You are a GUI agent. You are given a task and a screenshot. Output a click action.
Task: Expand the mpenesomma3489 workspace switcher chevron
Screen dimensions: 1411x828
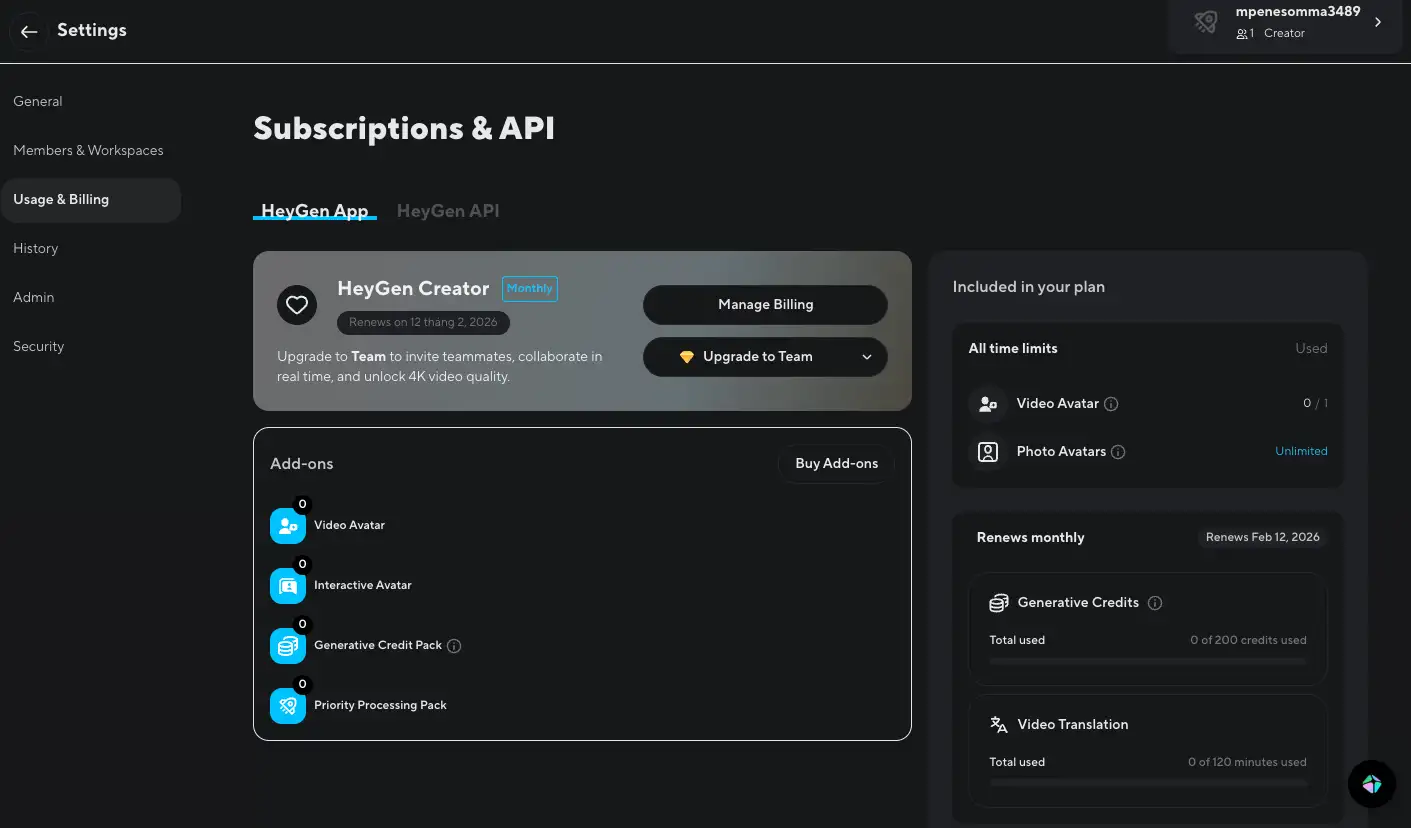[1378, 22]
